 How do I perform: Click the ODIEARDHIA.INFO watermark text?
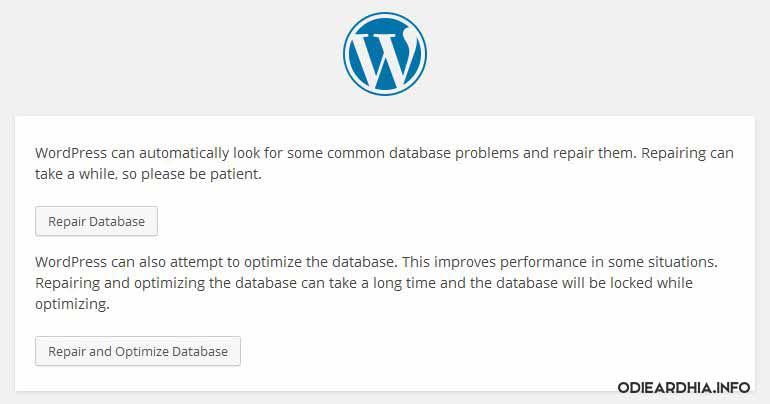pos(684,388)
